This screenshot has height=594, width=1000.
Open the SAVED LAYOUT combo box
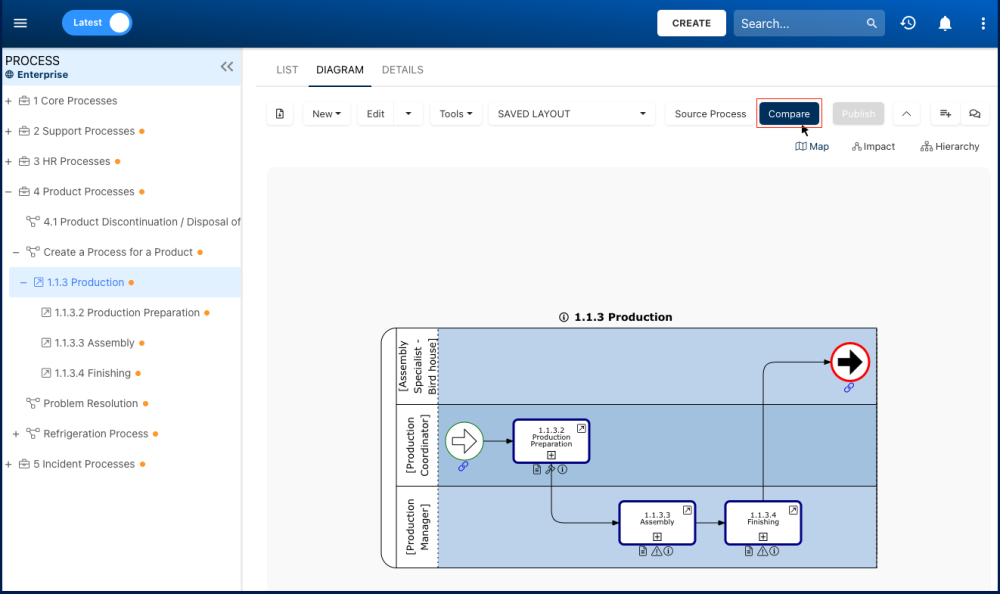[572, 114]
